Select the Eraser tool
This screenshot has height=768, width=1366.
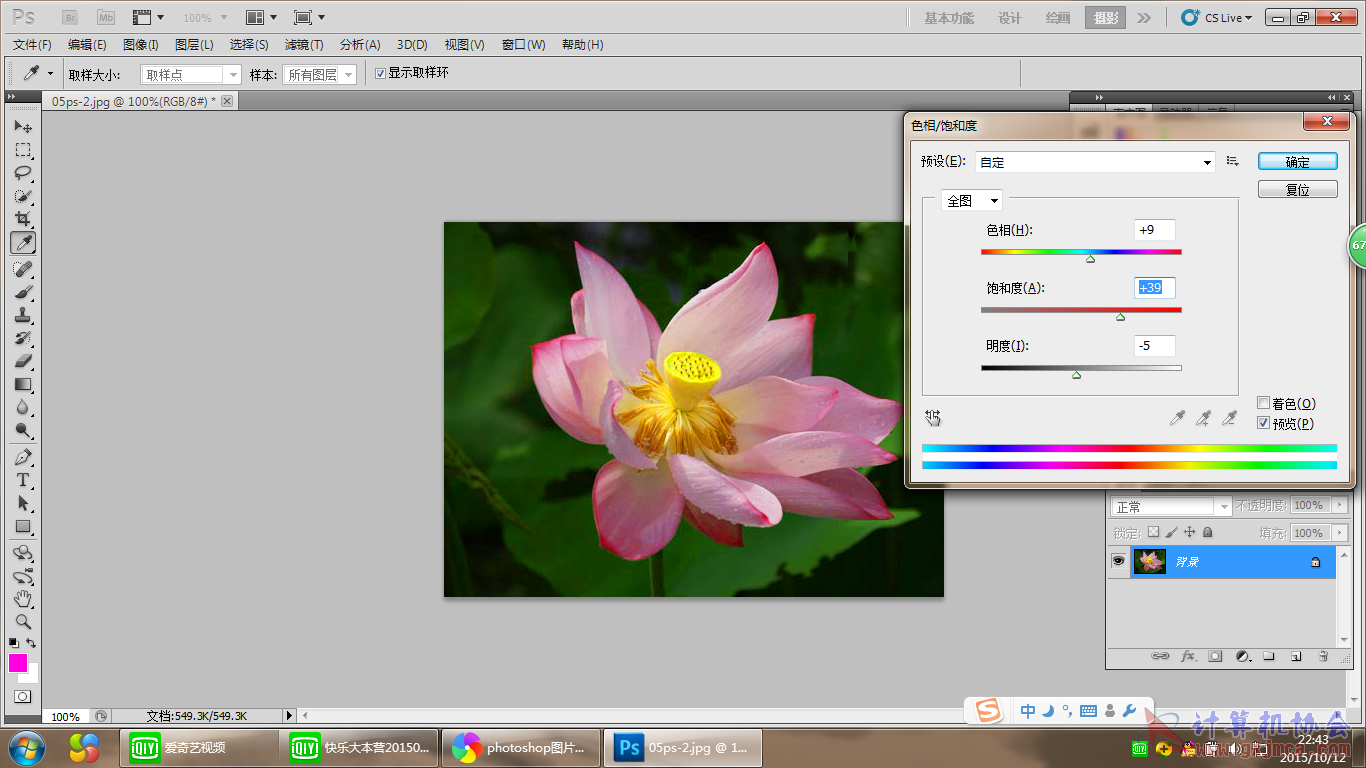click(x=23, y=361)
